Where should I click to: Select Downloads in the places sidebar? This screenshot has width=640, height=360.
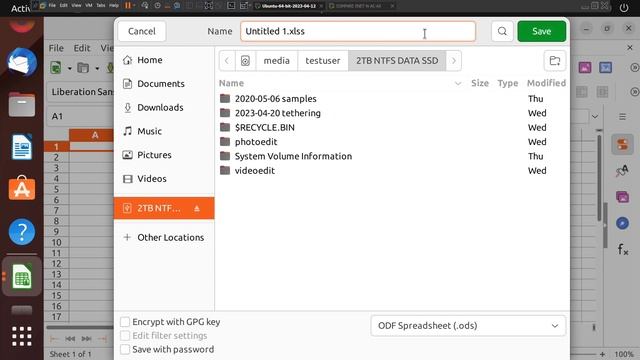point(164,107)
